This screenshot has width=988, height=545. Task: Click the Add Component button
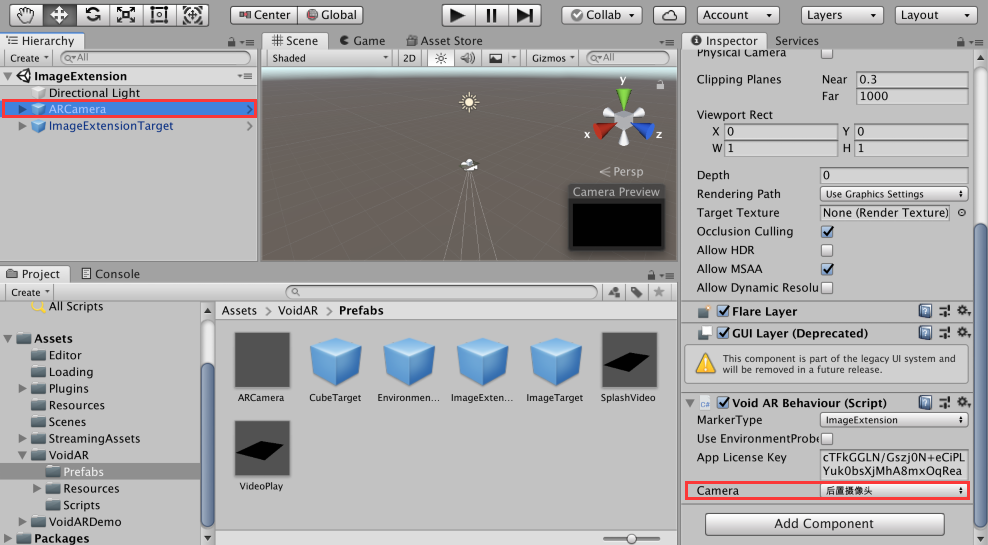(824, 524)
